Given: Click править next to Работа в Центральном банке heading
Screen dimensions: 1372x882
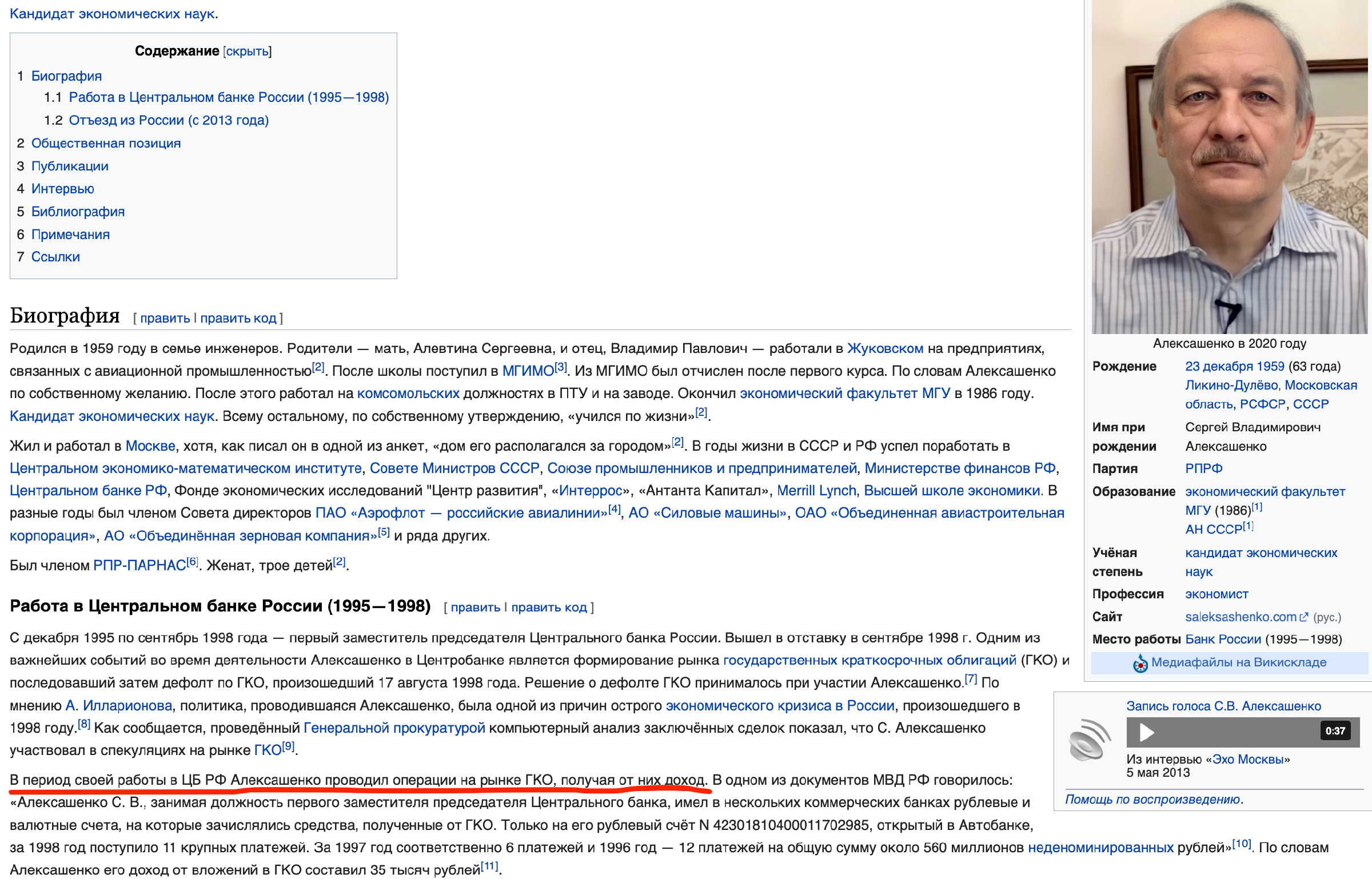Looking at the screenshot, I should (476, 607).
